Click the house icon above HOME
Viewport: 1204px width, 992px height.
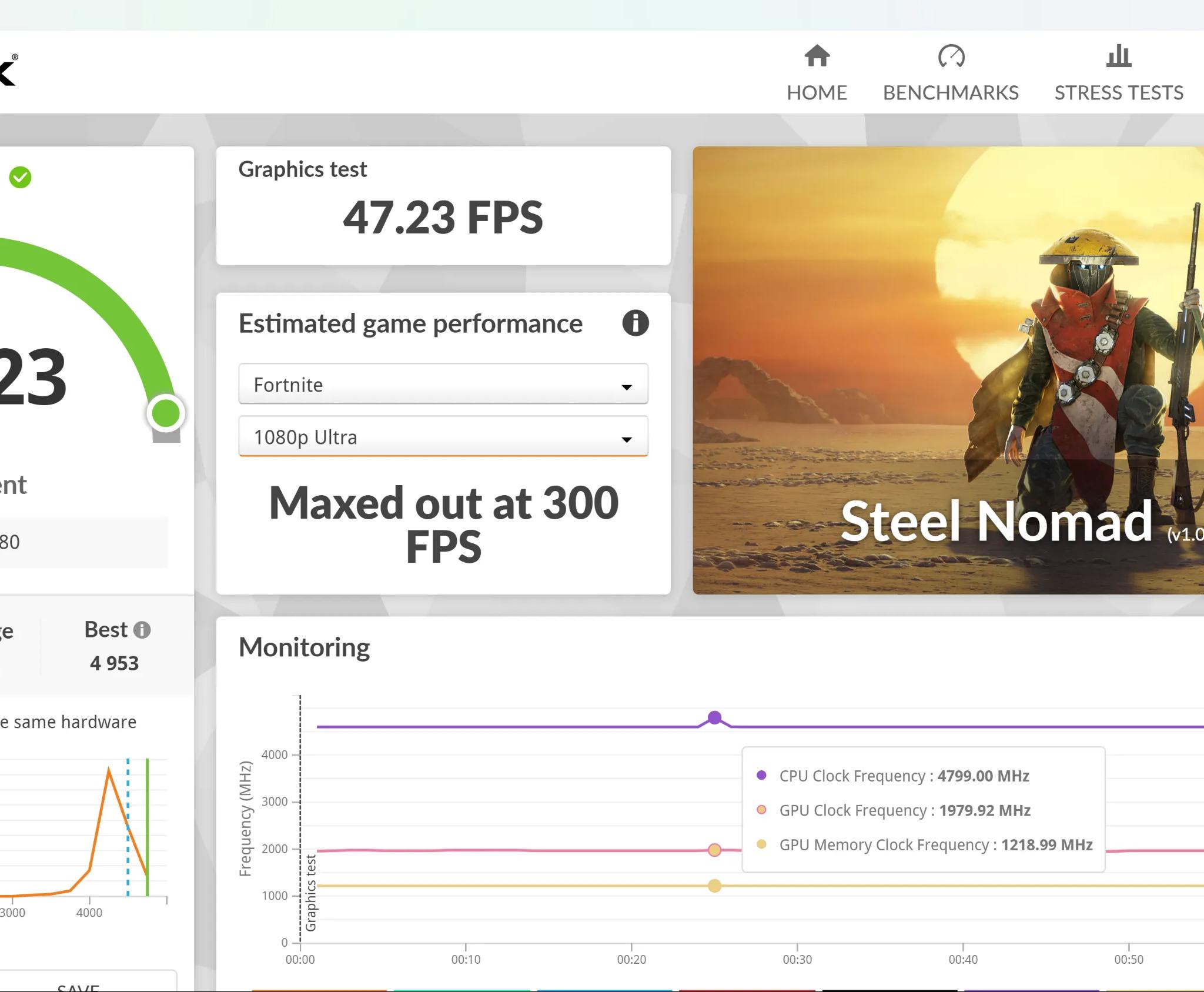click(817, 56)
